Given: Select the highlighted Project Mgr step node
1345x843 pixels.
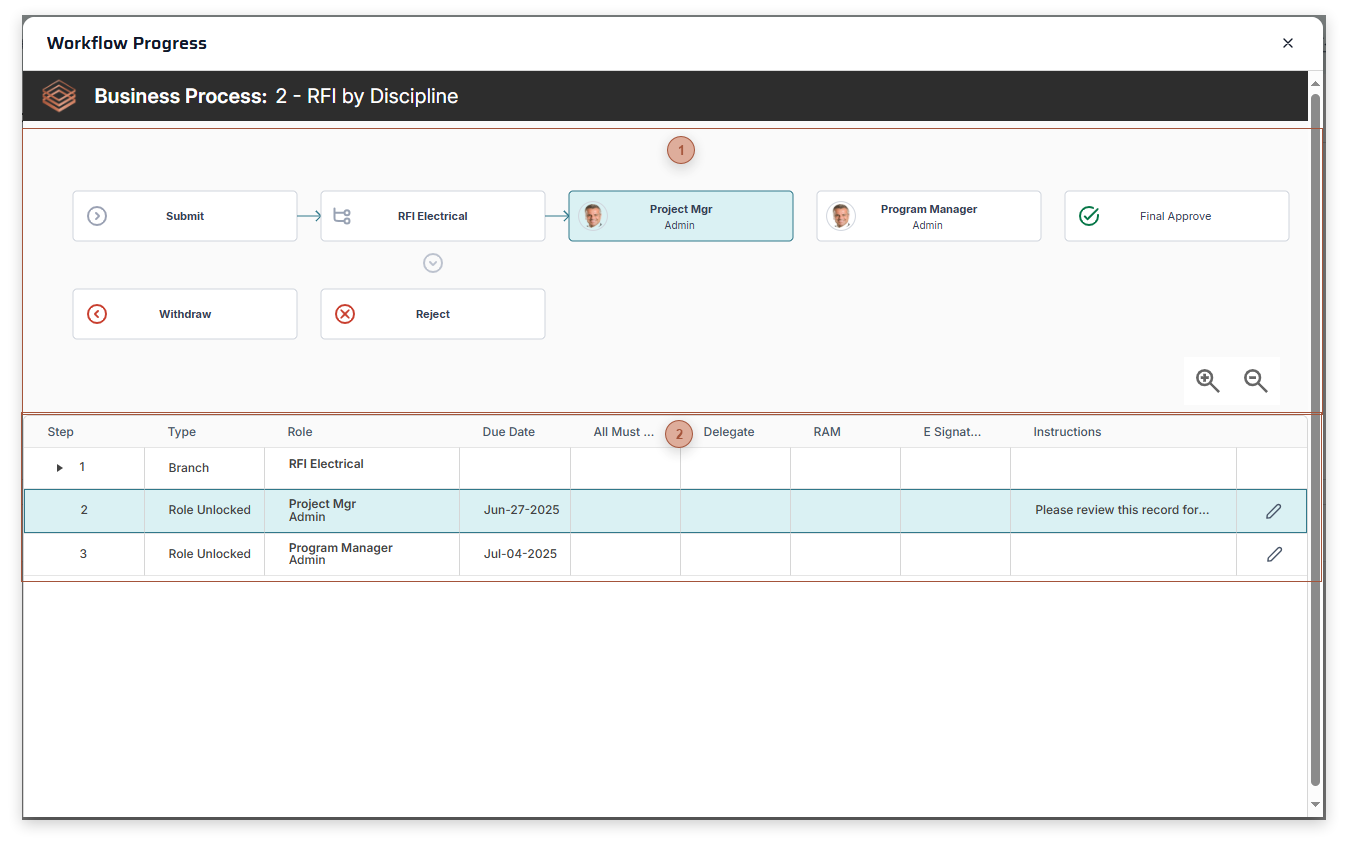Looking at the screenshot, I should tap(681, 215).
